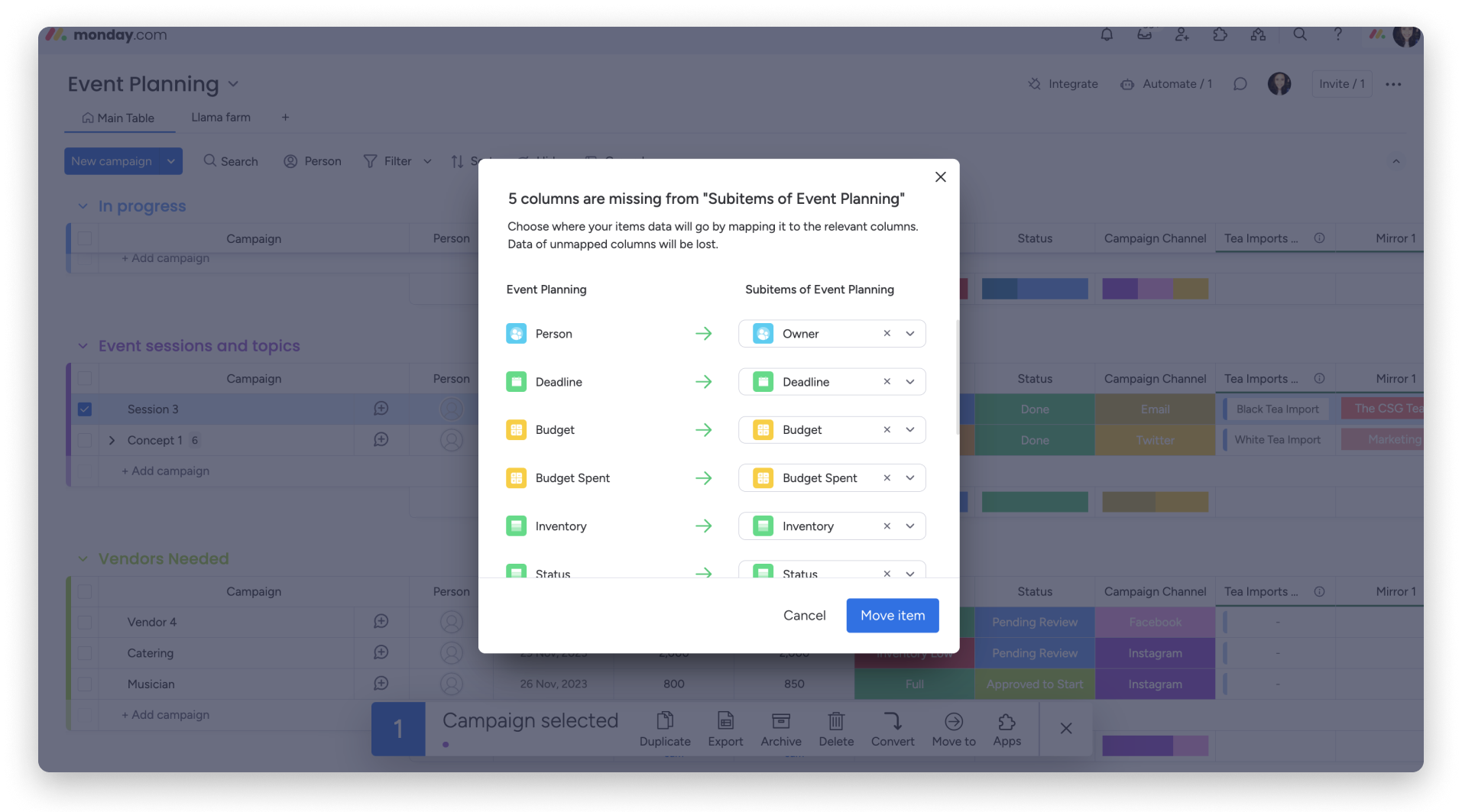Delete the selected campaign
1462x812 pixels.
(x=836, y=730)
